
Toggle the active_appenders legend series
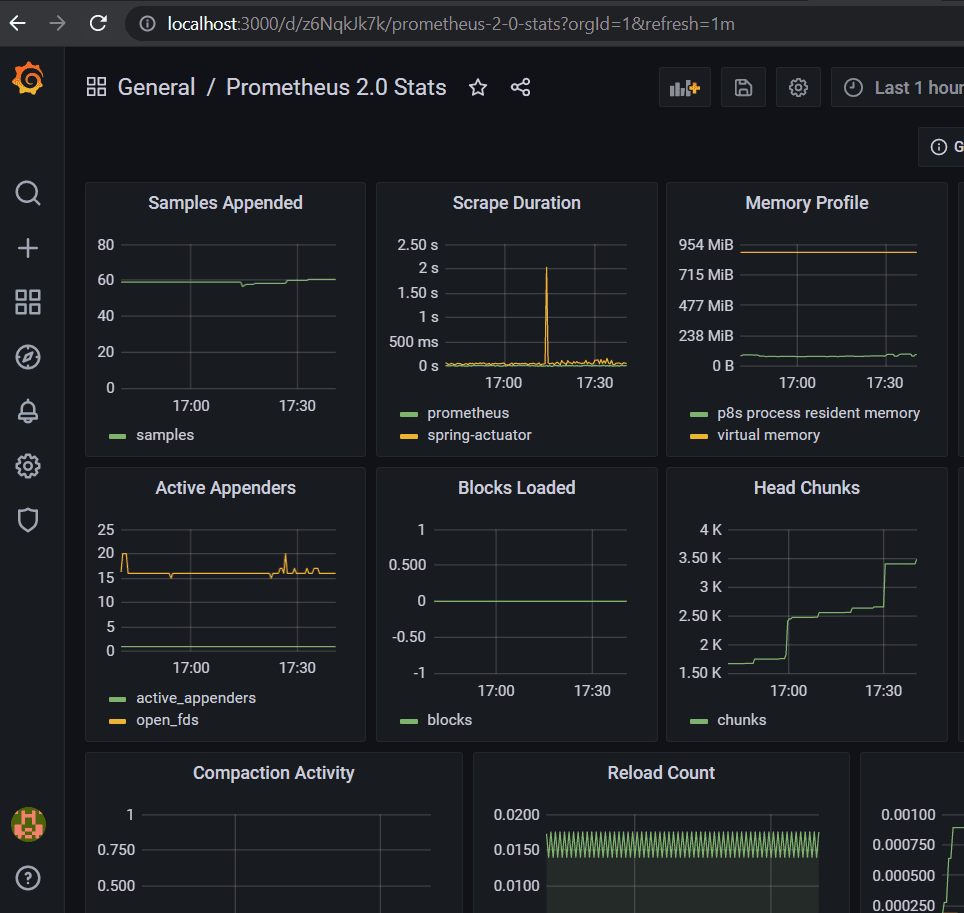coord(196,698)
